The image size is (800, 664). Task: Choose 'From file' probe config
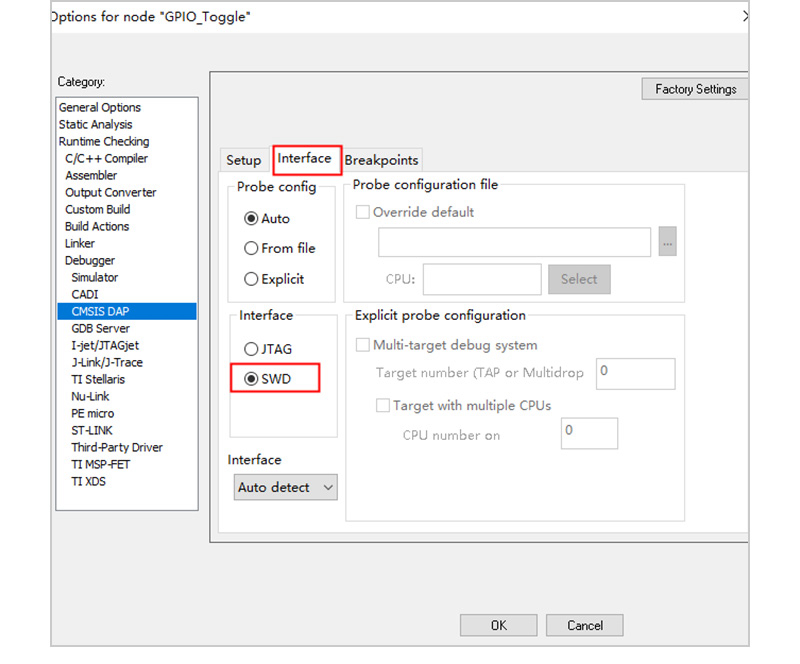pyautogui.click(x=251, y=248)
